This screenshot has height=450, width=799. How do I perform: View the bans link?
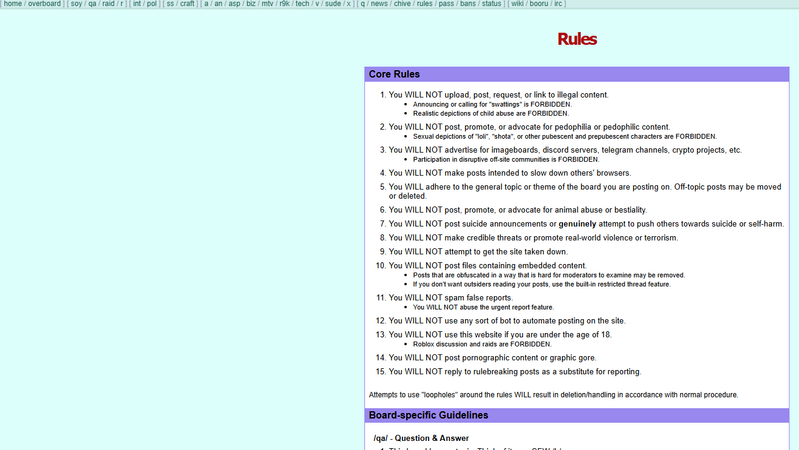click(x=468, y=4)
